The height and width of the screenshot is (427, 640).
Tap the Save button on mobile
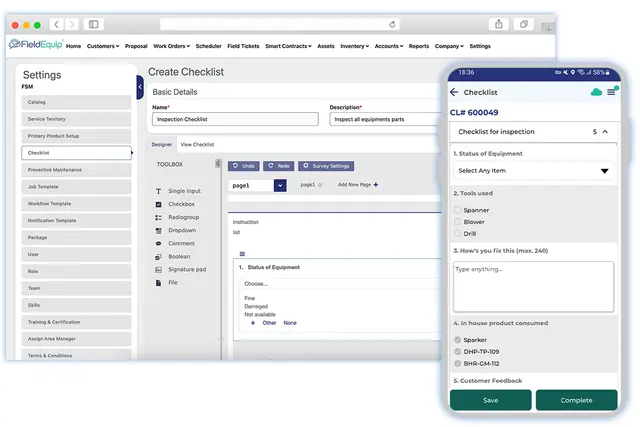[x=491, y=400]
